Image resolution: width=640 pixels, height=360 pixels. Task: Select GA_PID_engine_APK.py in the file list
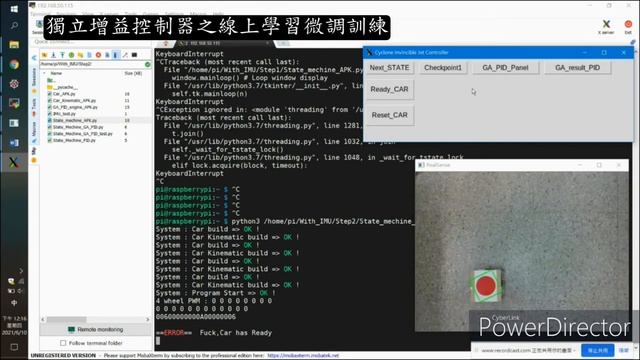(x=73, y=107)
